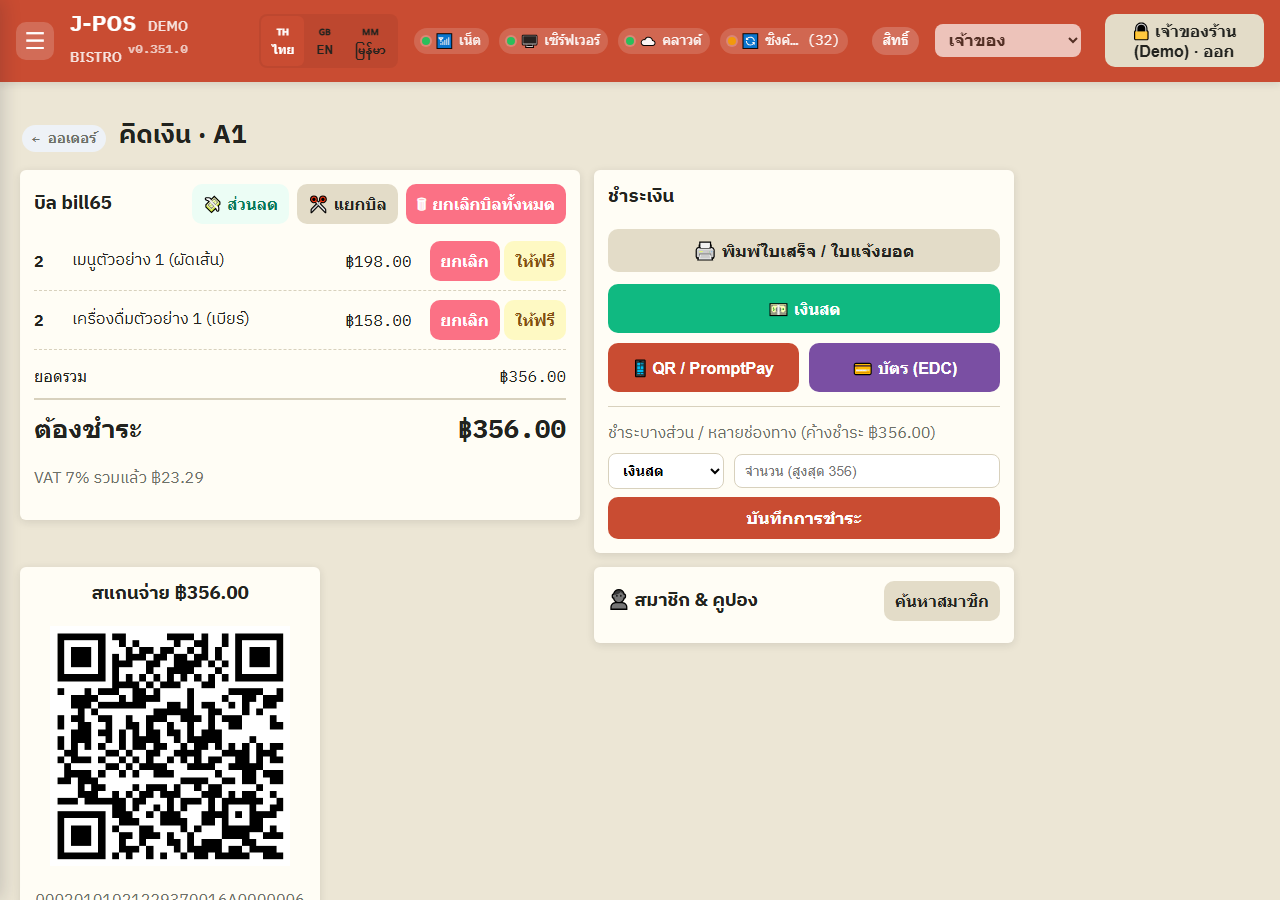
Task: Switch language to EN
Action: tap(325, 41)
